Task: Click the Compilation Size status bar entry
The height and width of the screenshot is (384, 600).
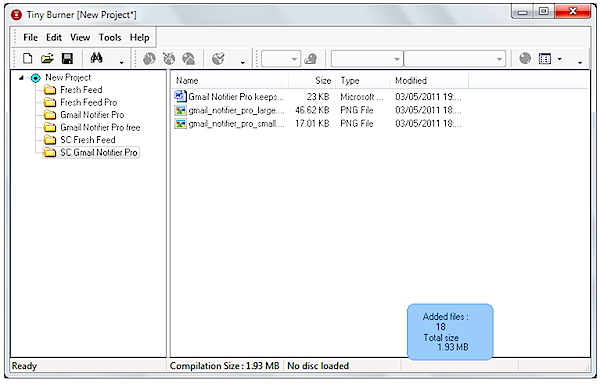Action: (x=225, y=366)
